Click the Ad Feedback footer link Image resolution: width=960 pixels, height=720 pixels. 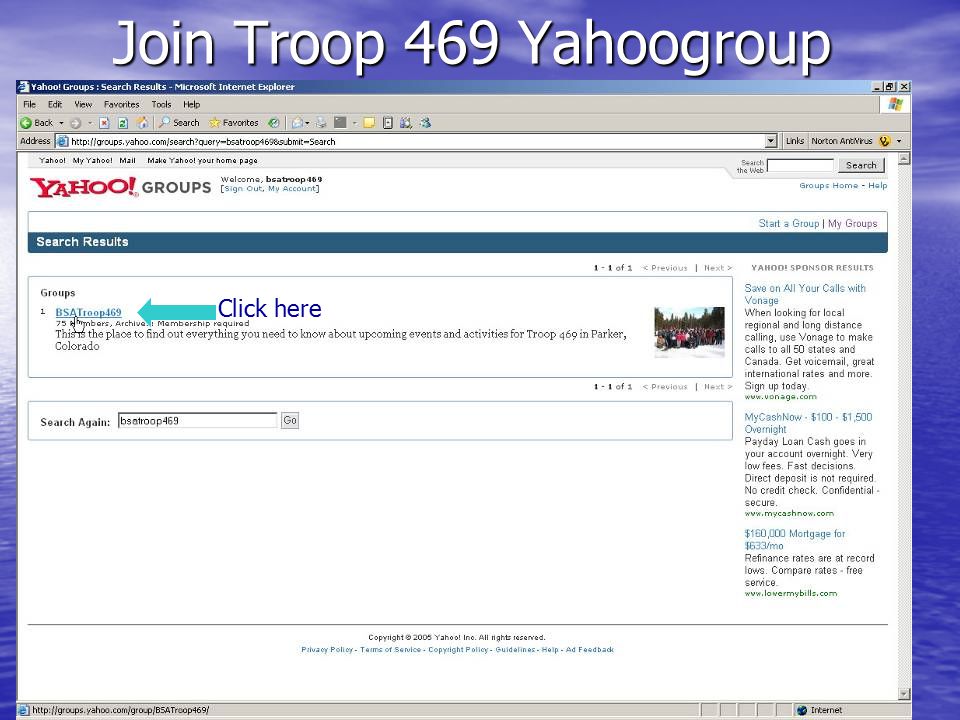click(590, 650)
